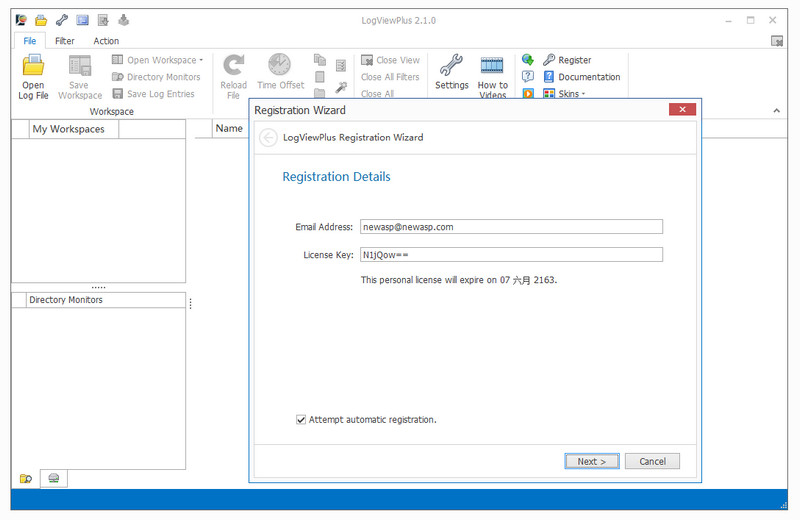The height and width of the screenshot is (520, 800).
Task: Click the open folder icon in quick access bar
Action: [x=41, y=20]
